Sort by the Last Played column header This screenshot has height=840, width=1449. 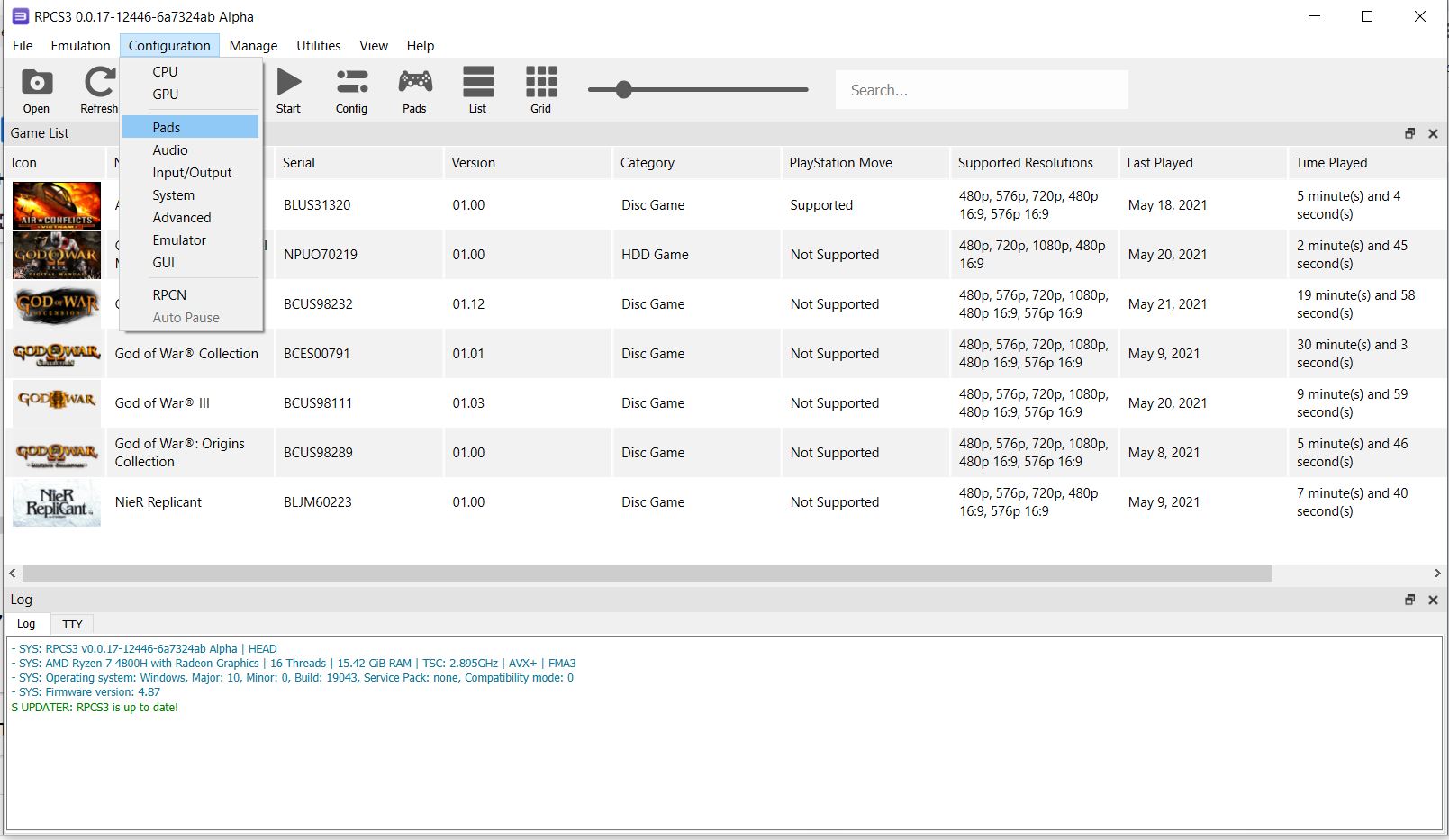click(x=1159, y=163)
